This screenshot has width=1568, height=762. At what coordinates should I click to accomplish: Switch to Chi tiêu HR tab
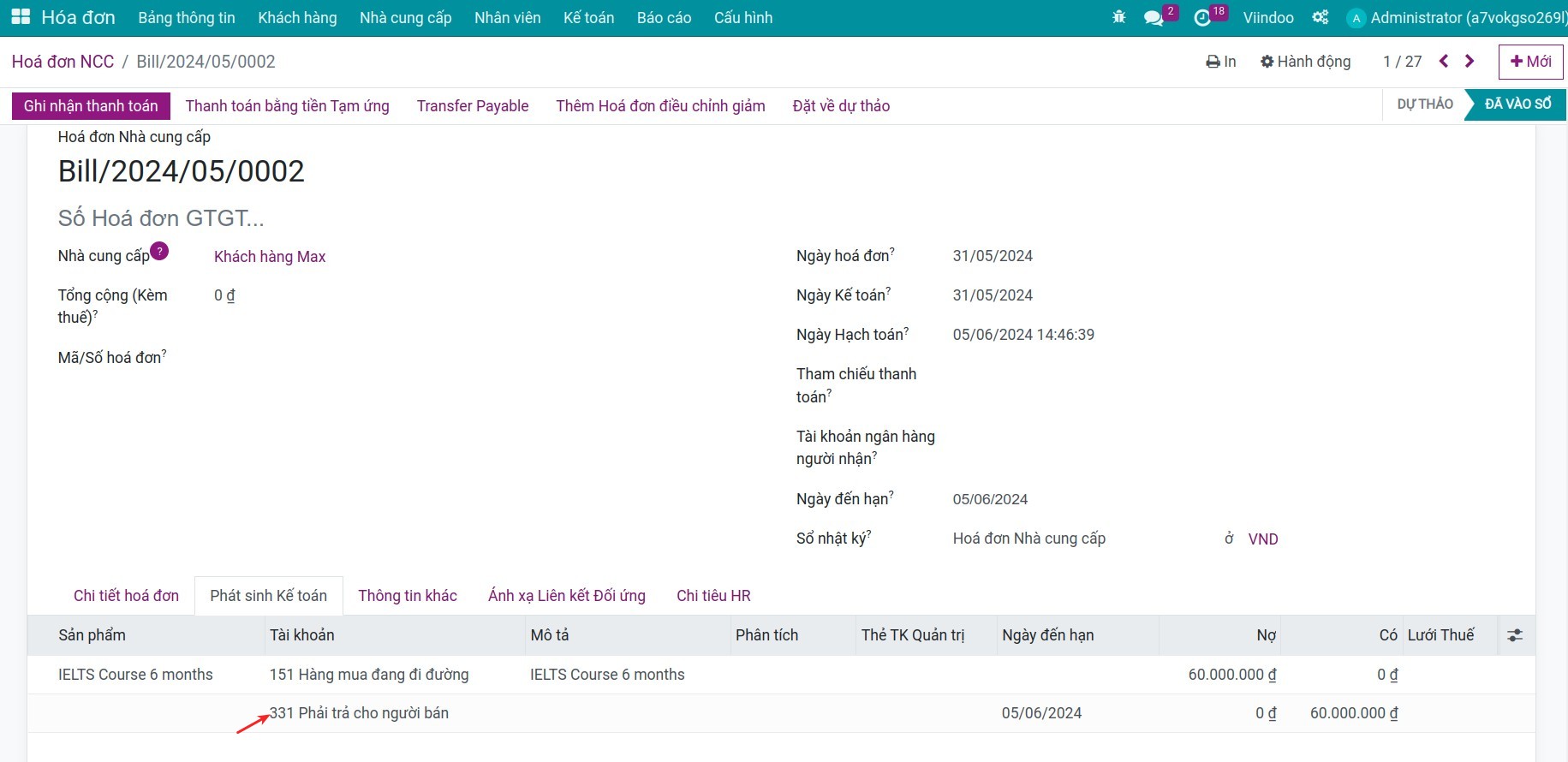tap(713, 596)
